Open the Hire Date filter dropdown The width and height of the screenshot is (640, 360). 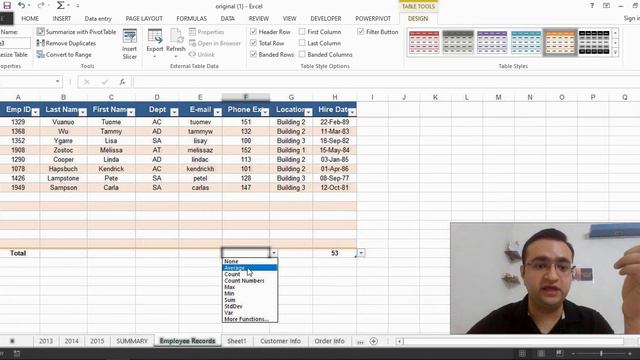pyautogui.click(x=352, y=112)
